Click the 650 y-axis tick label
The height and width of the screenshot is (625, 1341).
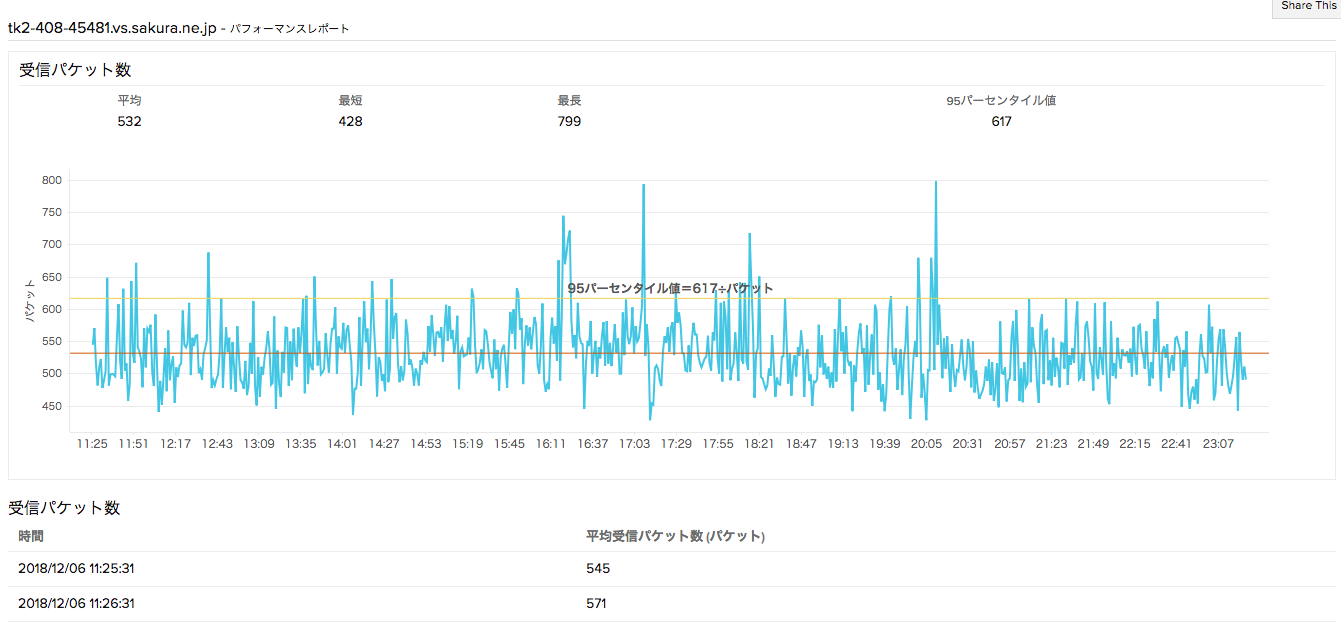point(52,277)
